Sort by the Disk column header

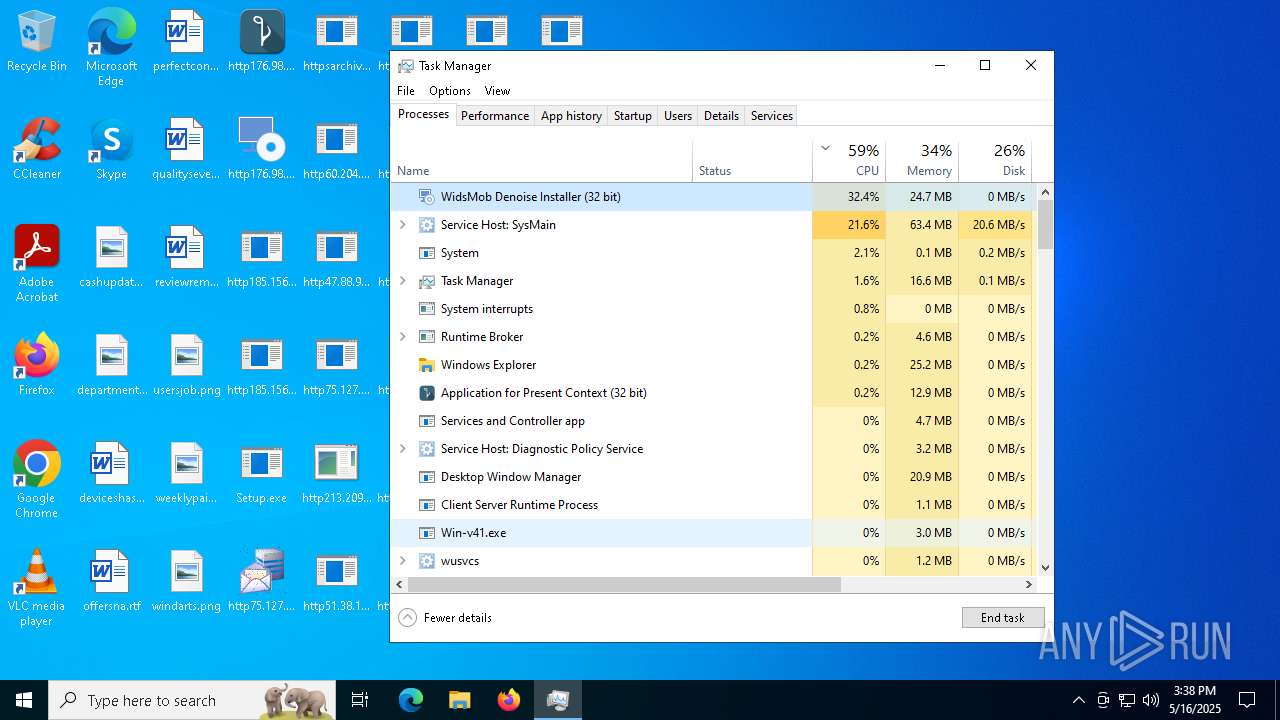click(995, 161)
